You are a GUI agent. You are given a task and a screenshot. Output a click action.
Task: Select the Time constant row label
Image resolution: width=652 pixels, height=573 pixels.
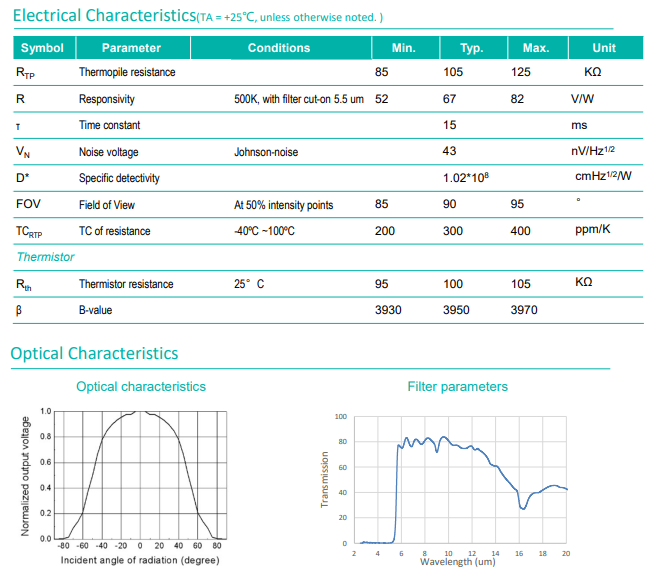[109, 126]
